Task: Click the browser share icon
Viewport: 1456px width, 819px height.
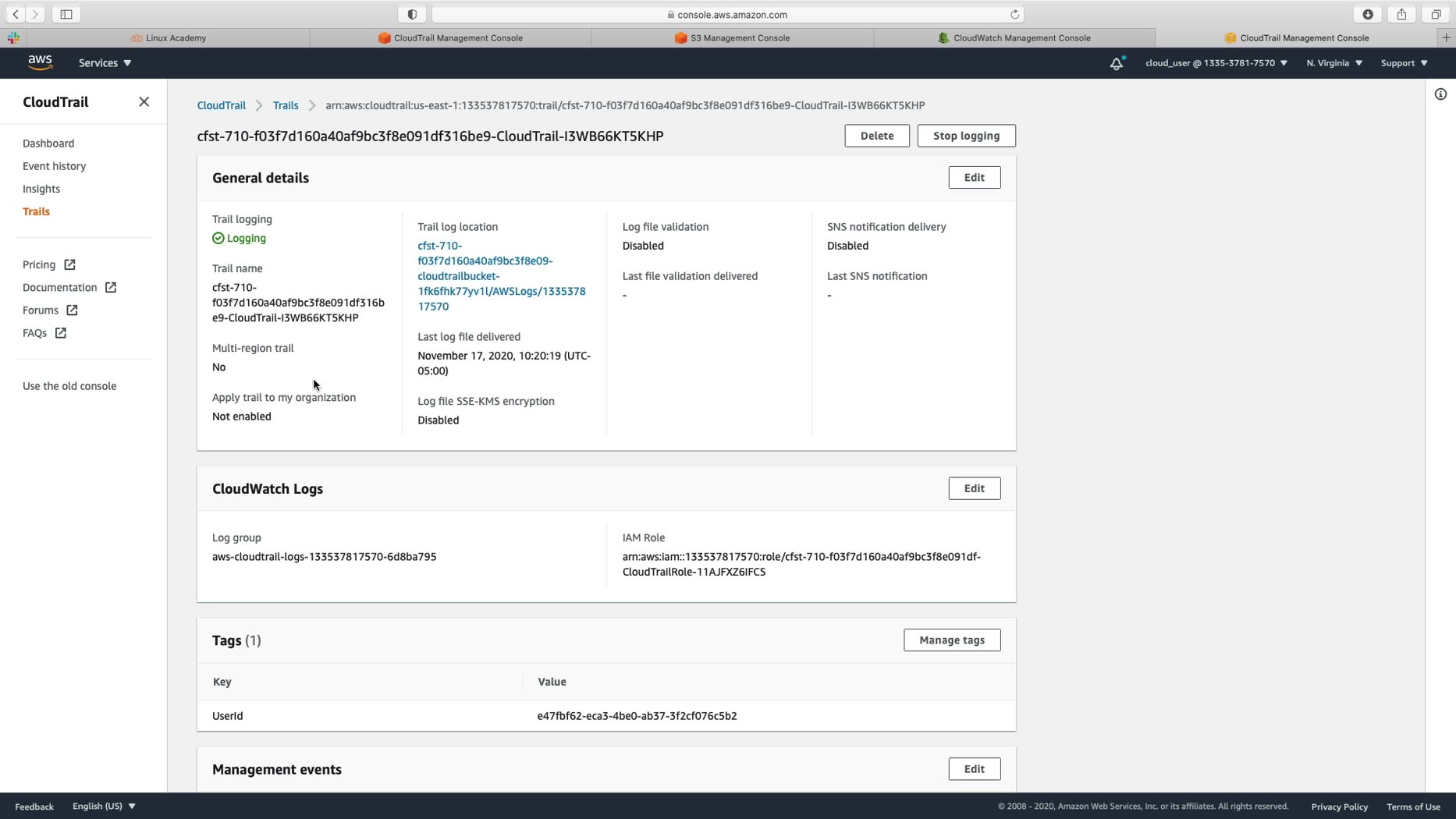Action: click(1401, 14)
